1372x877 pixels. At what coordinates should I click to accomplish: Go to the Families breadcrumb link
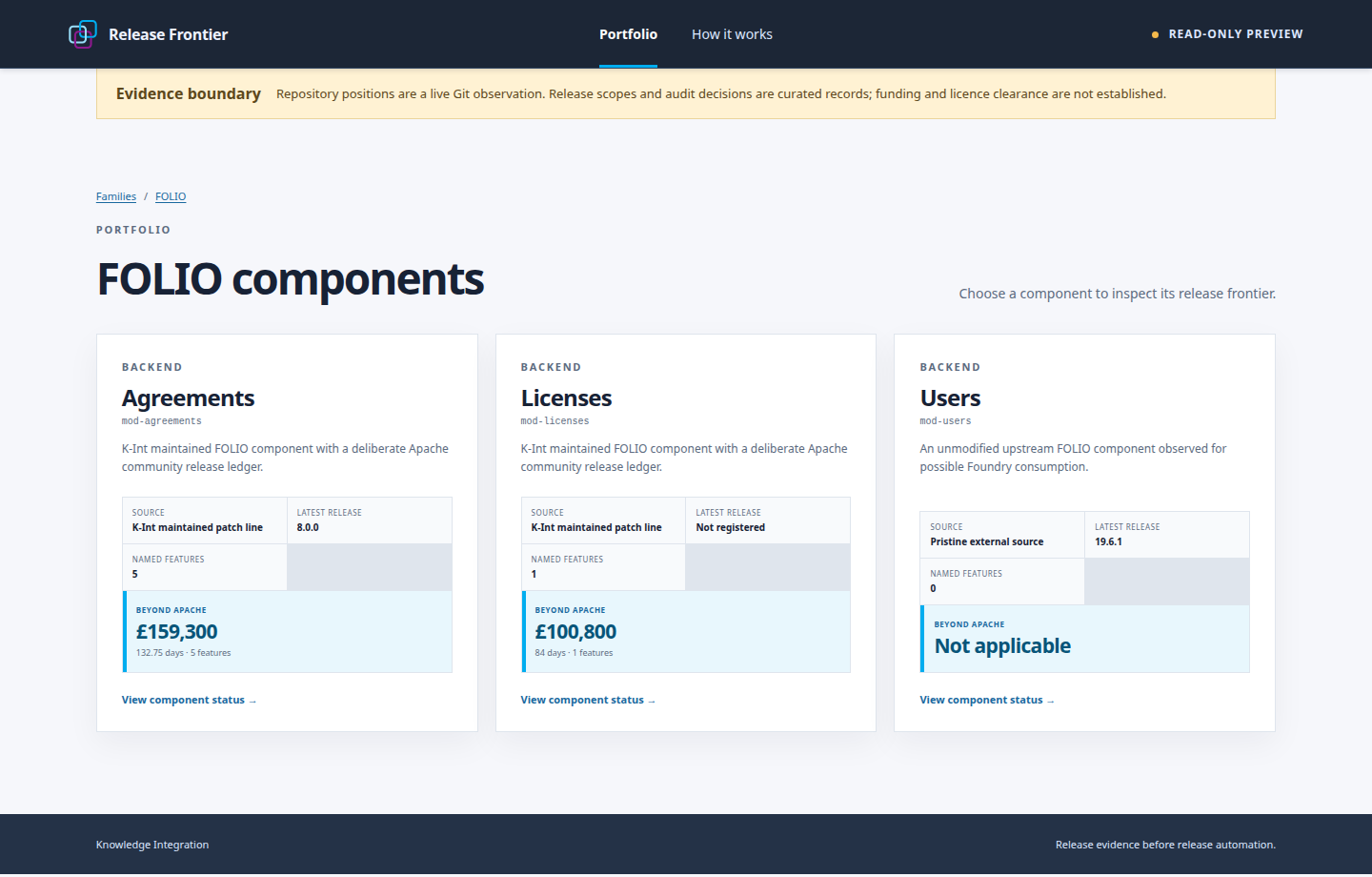click(116, 196)
